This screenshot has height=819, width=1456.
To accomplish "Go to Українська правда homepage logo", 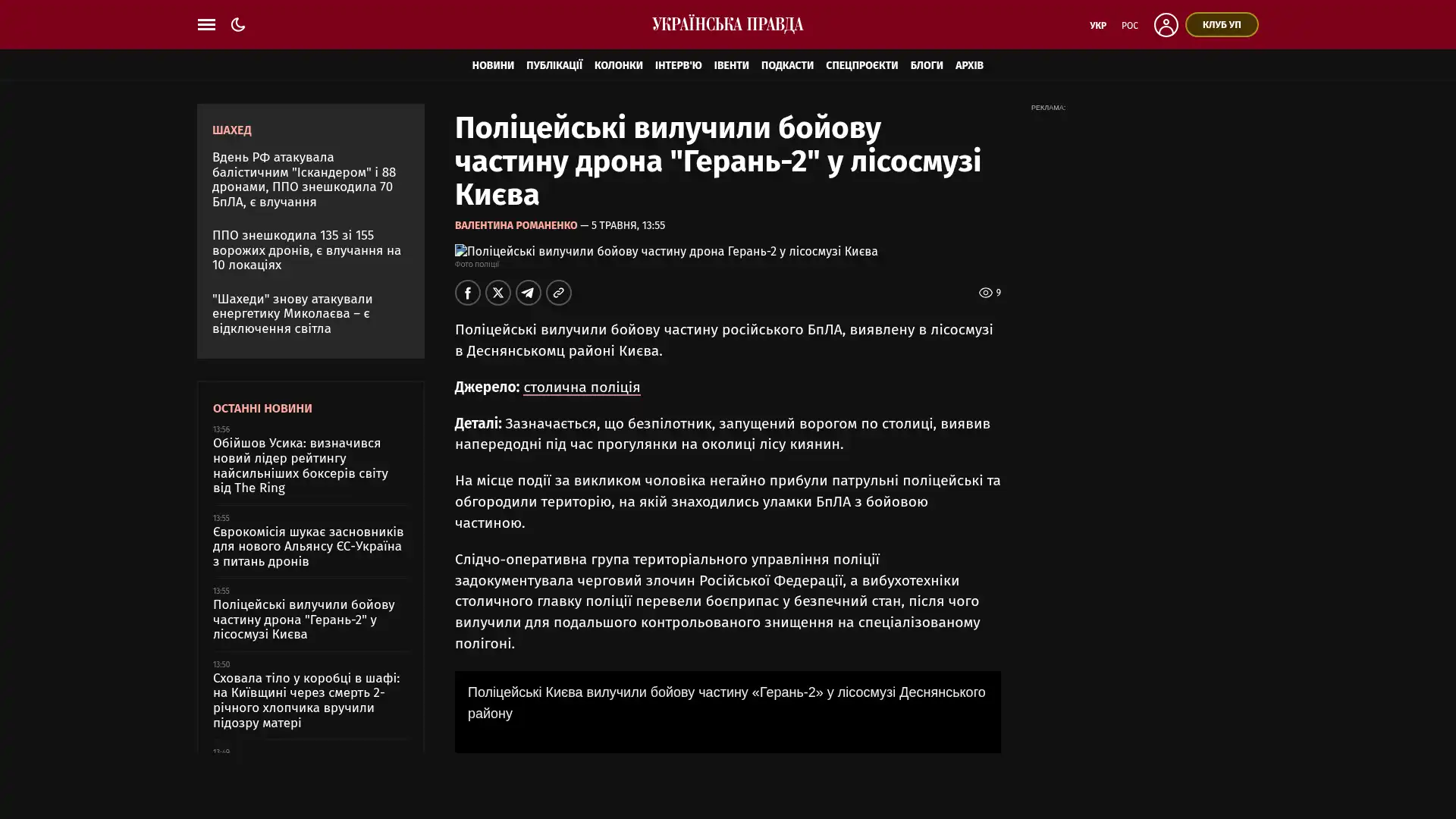I will pyautogui.click(x=728, y=24).
